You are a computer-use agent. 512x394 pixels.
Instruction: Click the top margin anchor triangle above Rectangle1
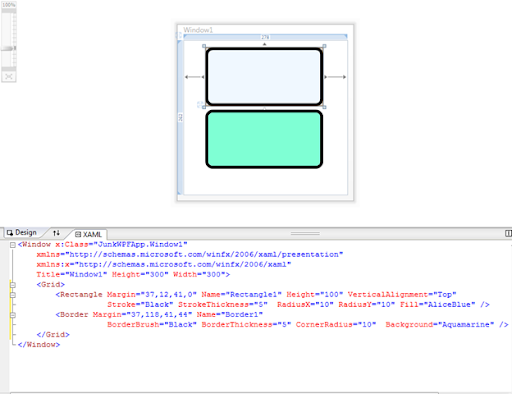pos(264,44)
